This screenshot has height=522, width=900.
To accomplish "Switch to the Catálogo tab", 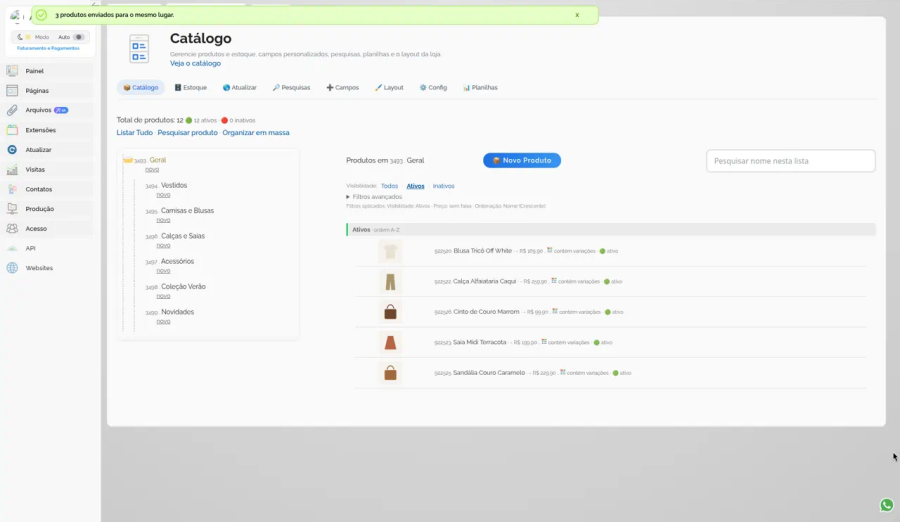I will [141, 88].
